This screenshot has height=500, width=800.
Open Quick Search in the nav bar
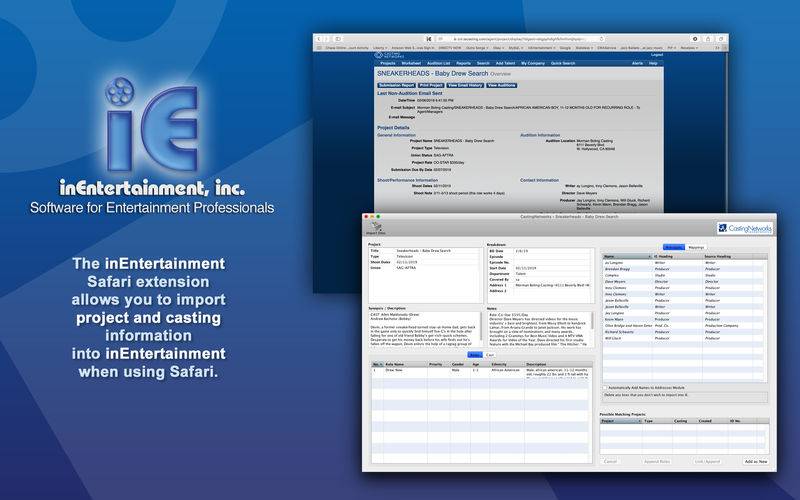(x=563, y=63)
